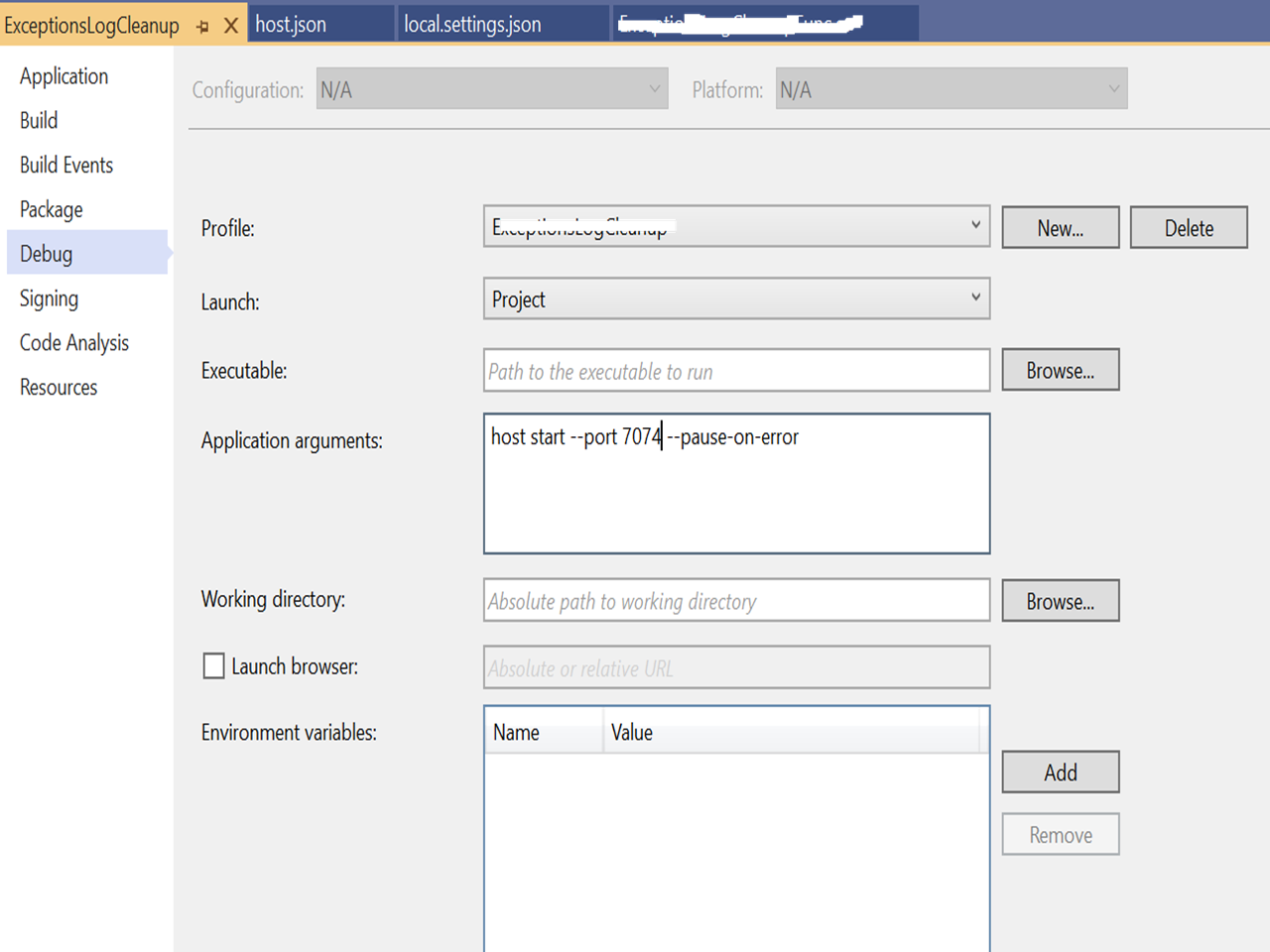Pin the ExceptionsLogCleanup tab
Viewport: 1270px width, 952px height.
click(x=203, y=27)
